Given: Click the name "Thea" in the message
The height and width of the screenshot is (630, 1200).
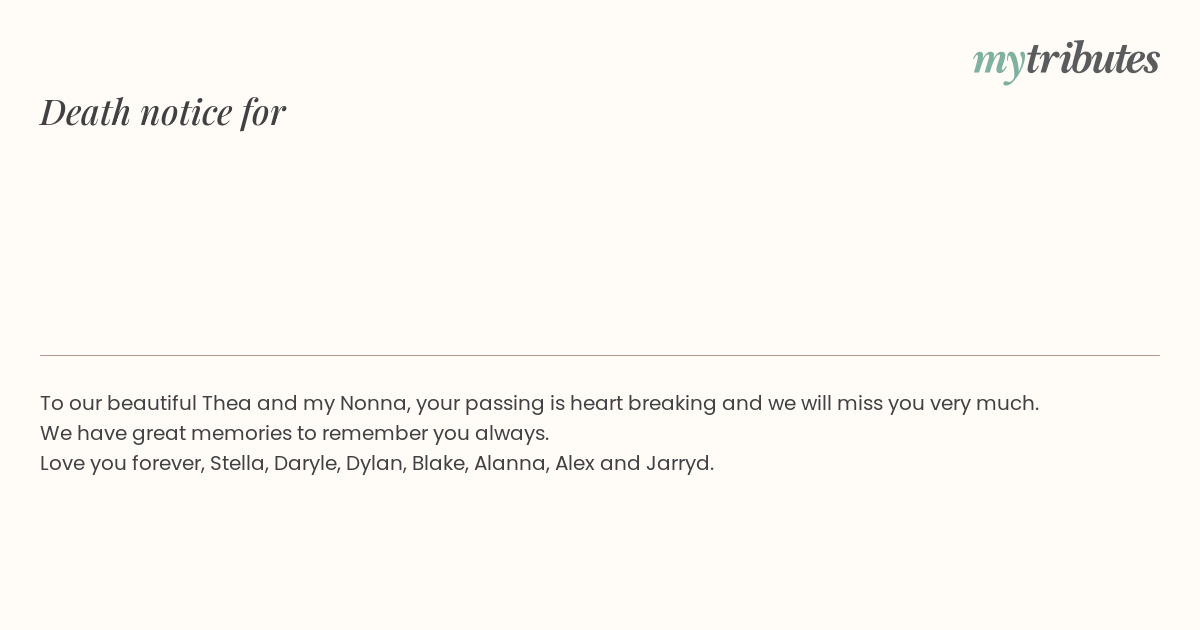Looking at the screenshot, I should (226, 403).
